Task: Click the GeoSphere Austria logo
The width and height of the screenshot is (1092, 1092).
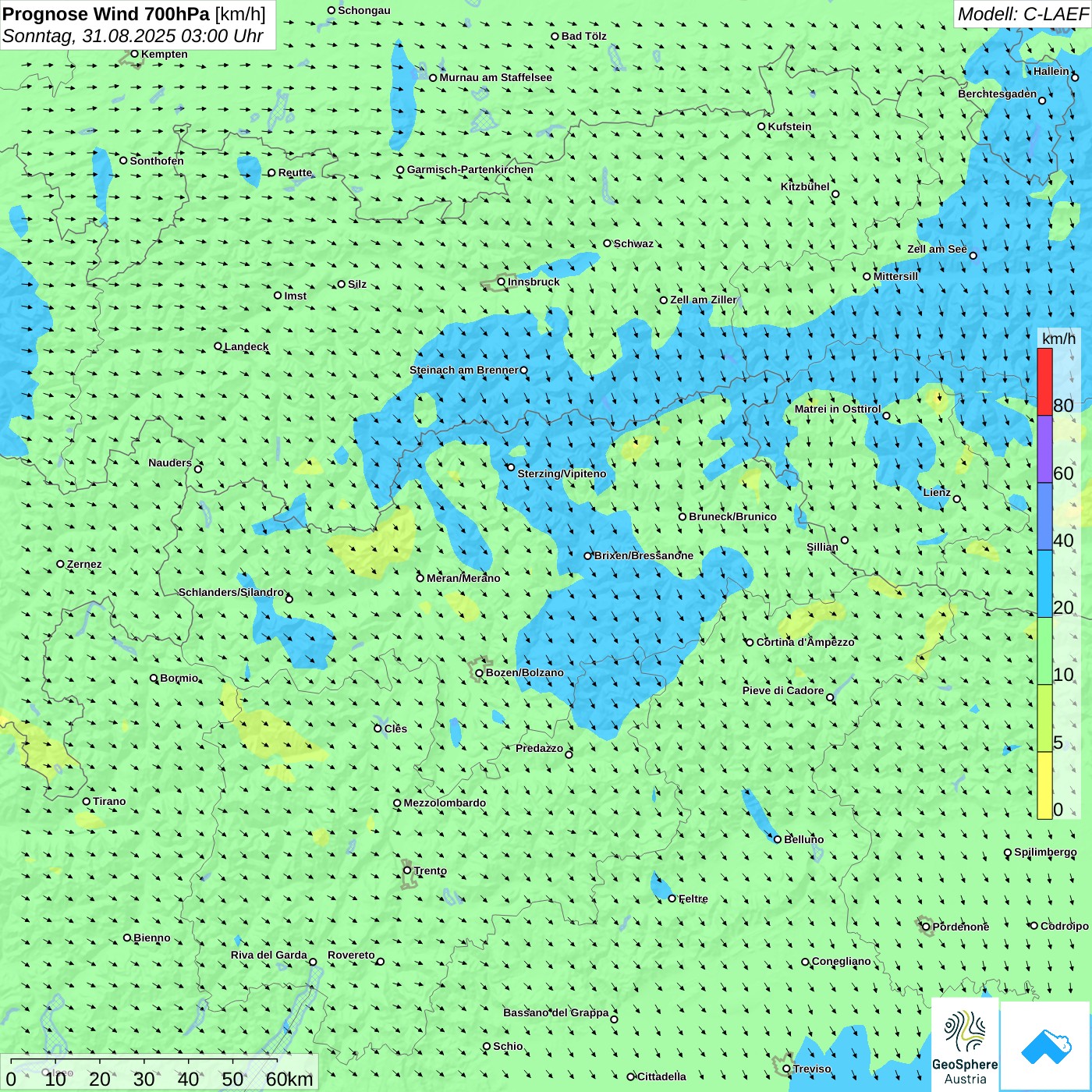Action: coord(965,1044)
